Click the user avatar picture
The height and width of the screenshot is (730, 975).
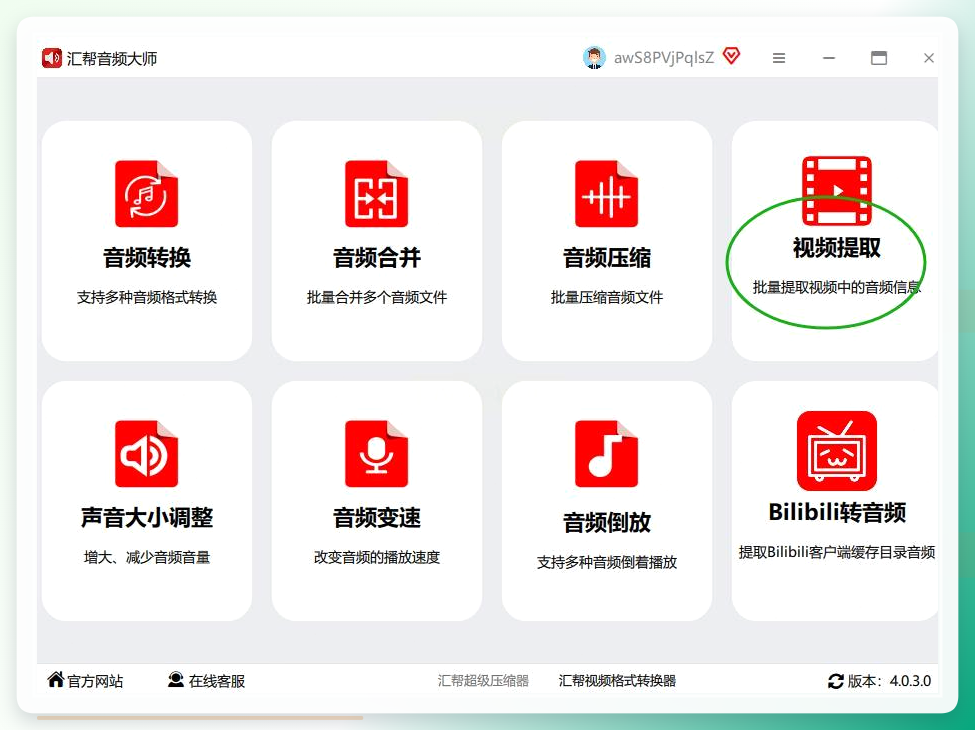tap(594, 58)
